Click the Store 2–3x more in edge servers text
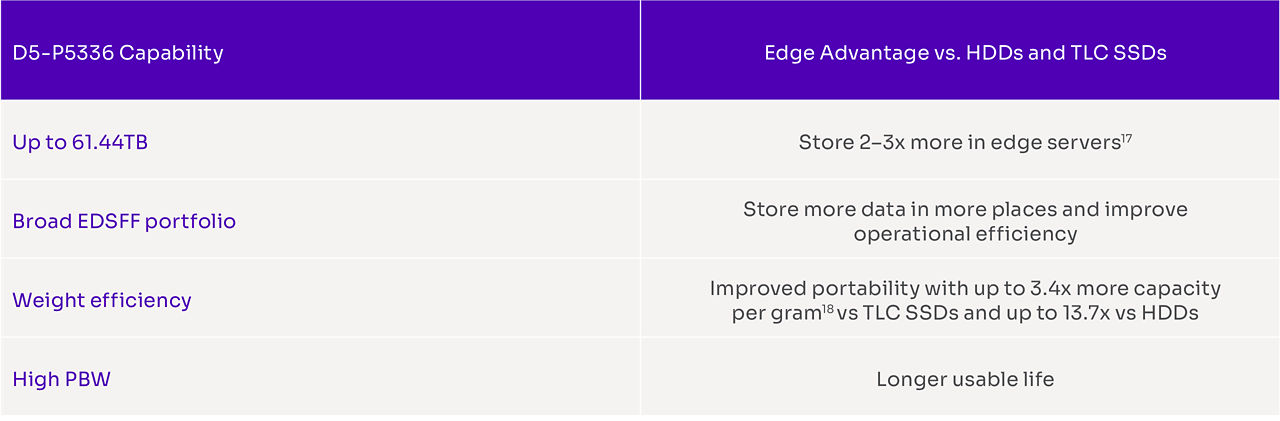The height and width of the screenshot is (421, 1280). (958, 142)
